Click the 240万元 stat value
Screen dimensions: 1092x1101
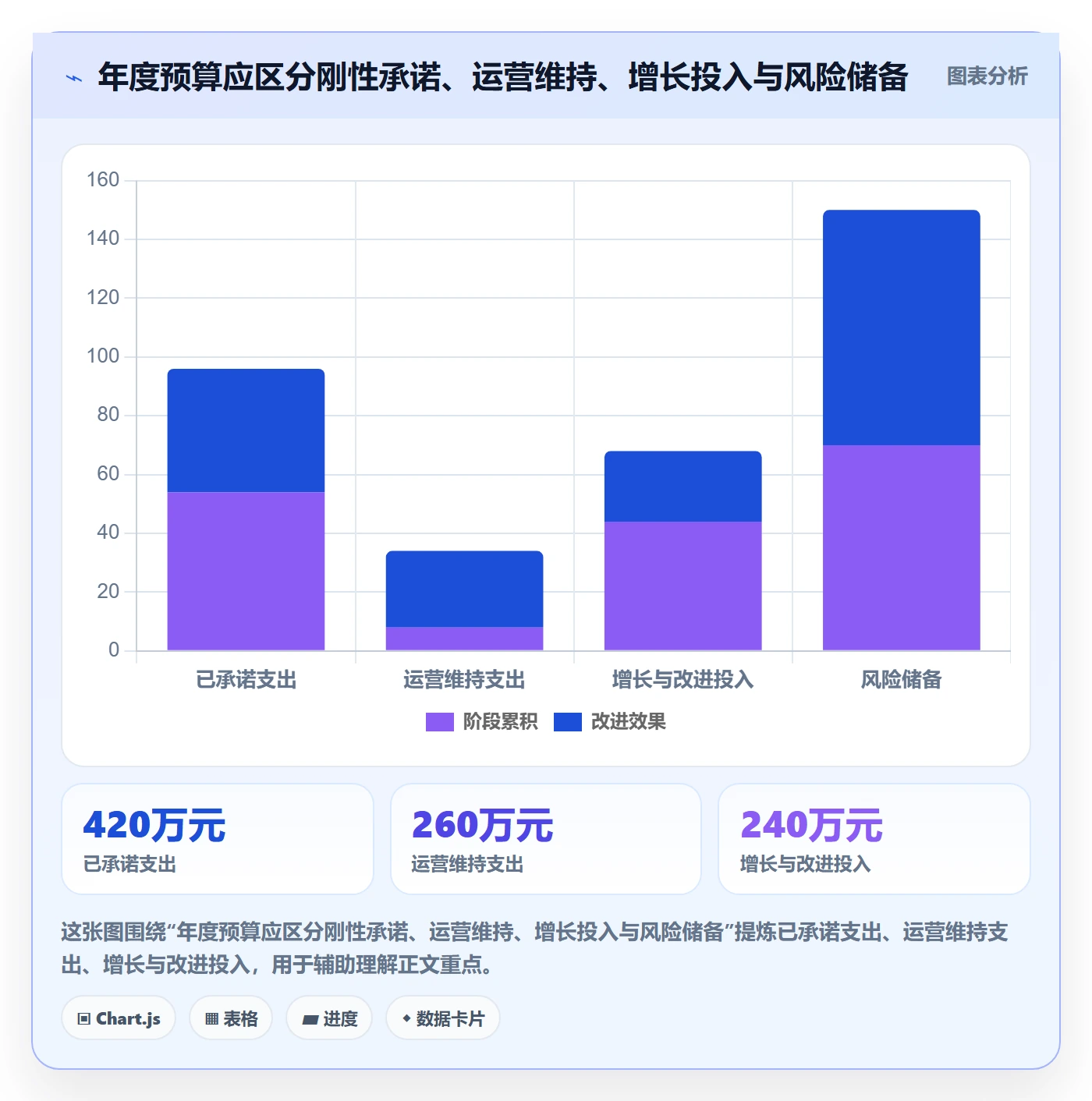click(811, 825)
